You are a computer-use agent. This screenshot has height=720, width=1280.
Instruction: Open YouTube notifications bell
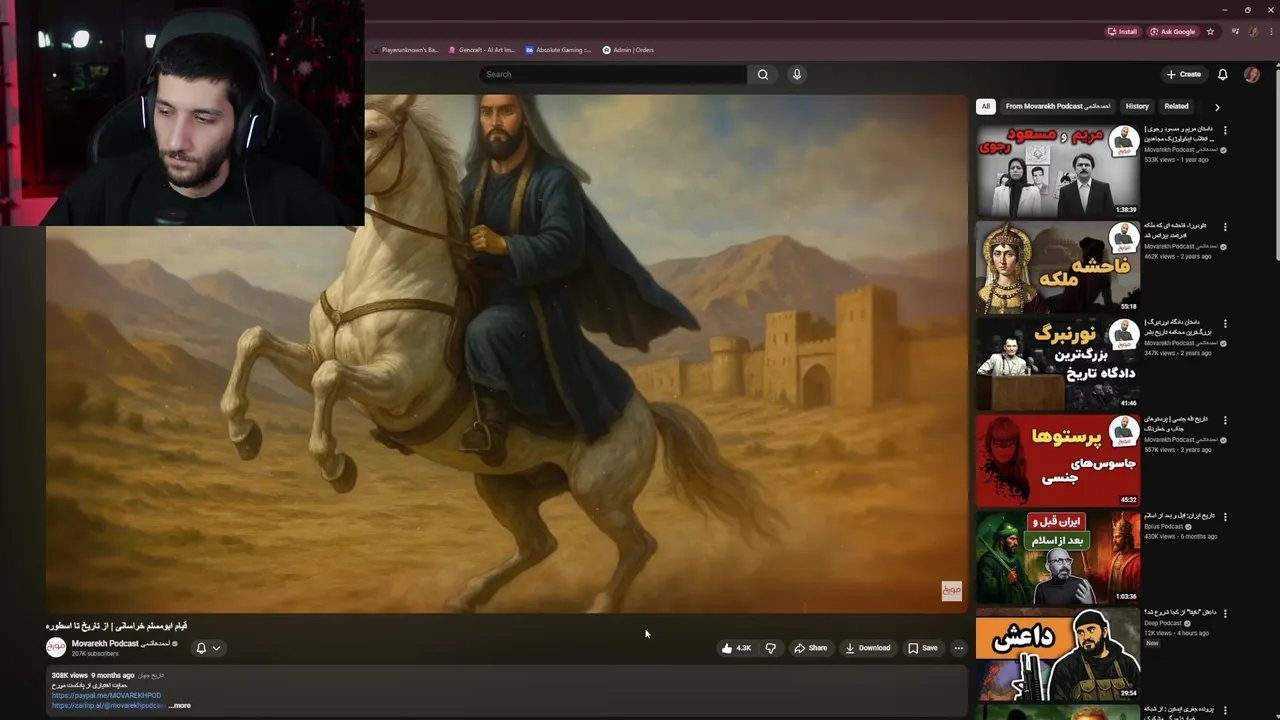click(1222, 74)
